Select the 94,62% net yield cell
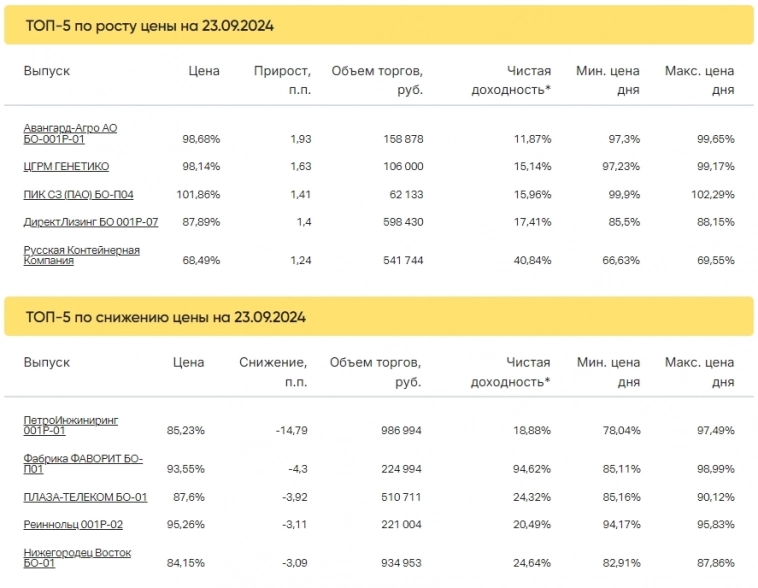The height and width of the screenshot is (588, 758). pos(531,464)
